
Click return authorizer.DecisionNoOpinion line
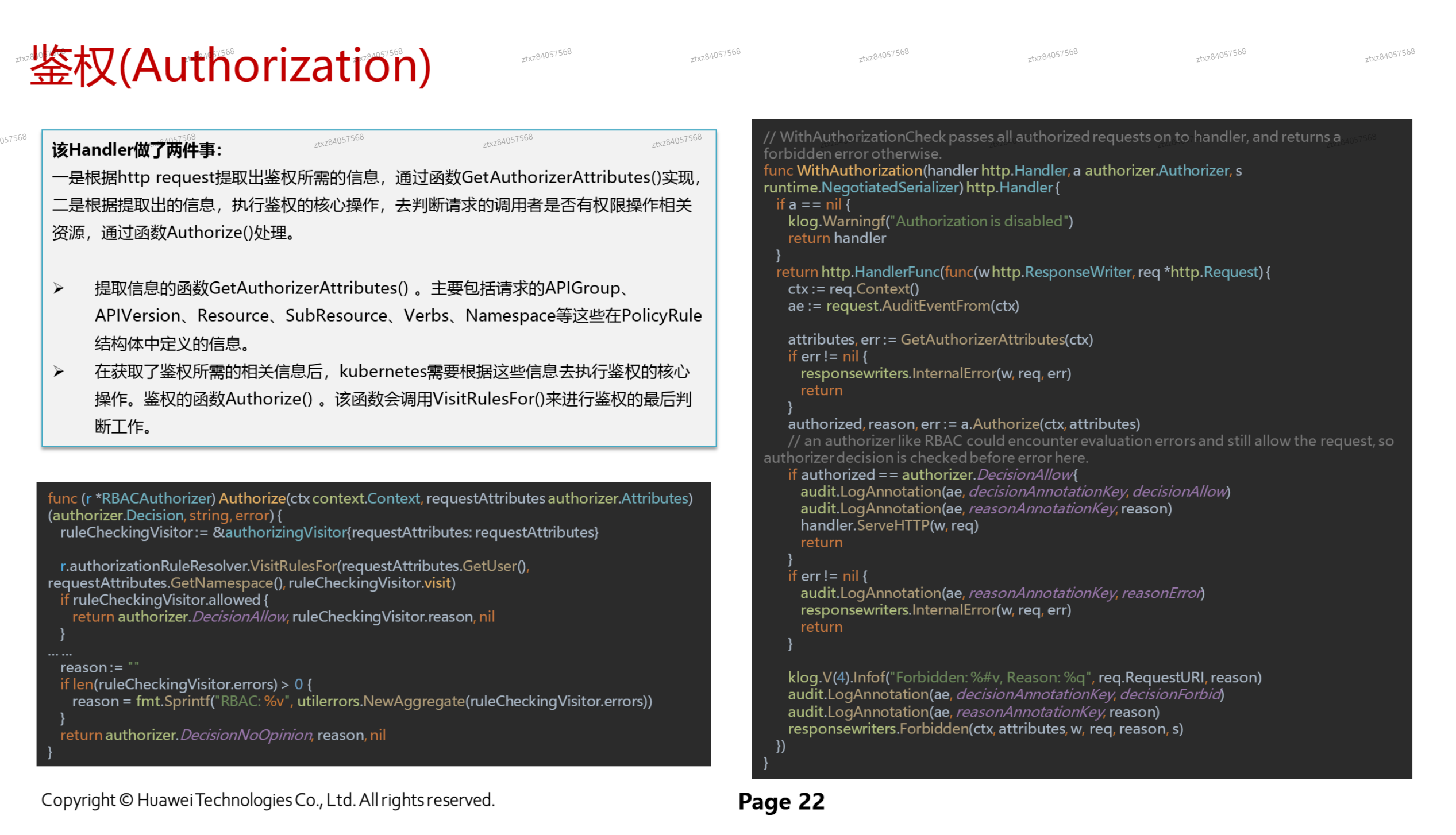(x=223, y=735)
